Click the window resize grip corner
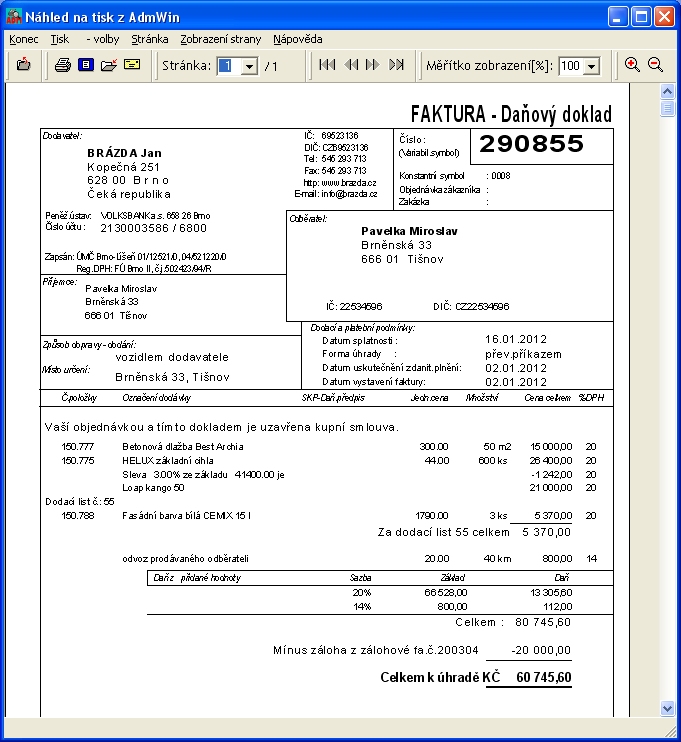The width and height of the screenshot is (681, 742). (670, 732)
